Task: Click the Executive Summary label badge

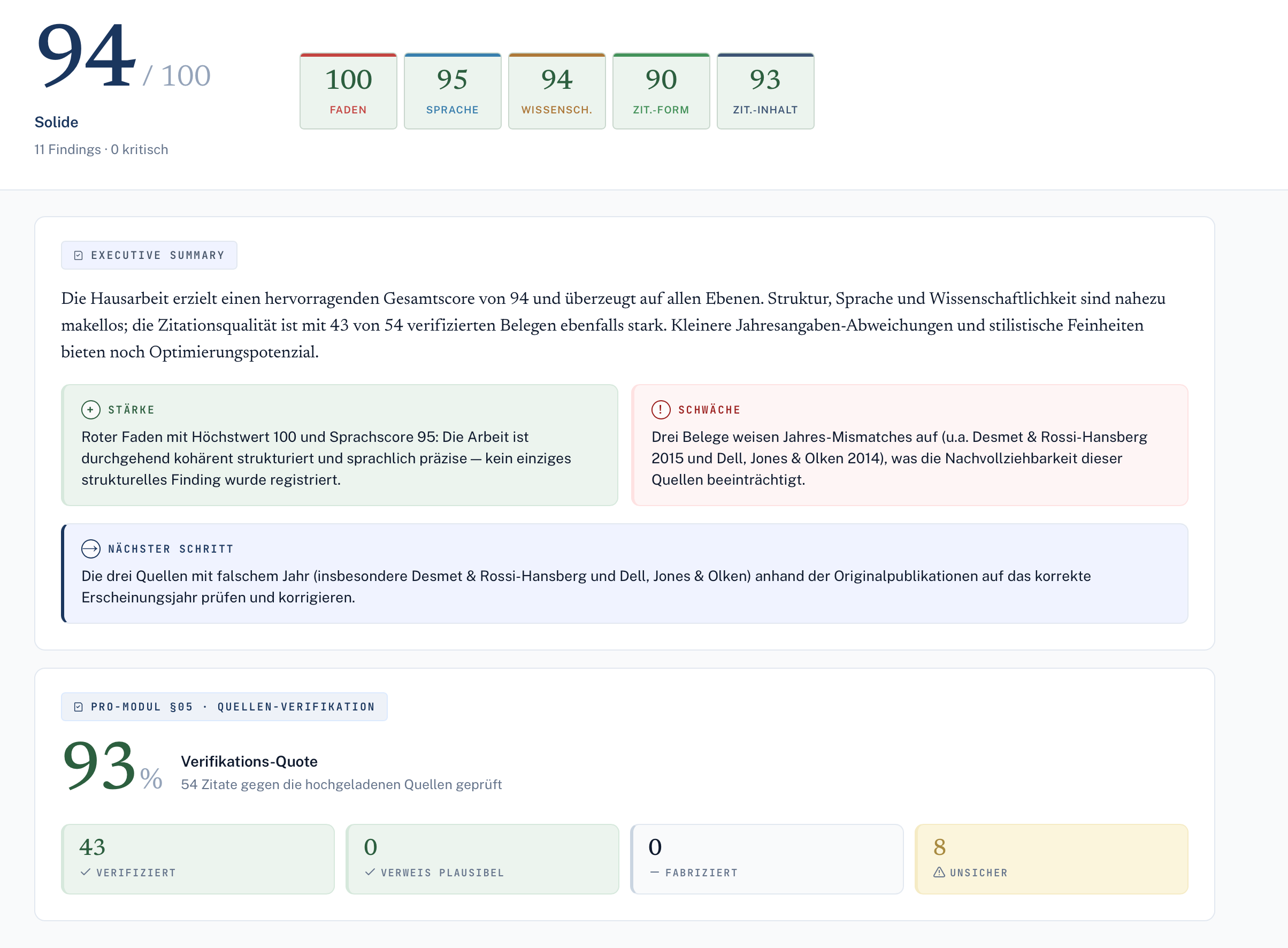Action: pos(149,255)
